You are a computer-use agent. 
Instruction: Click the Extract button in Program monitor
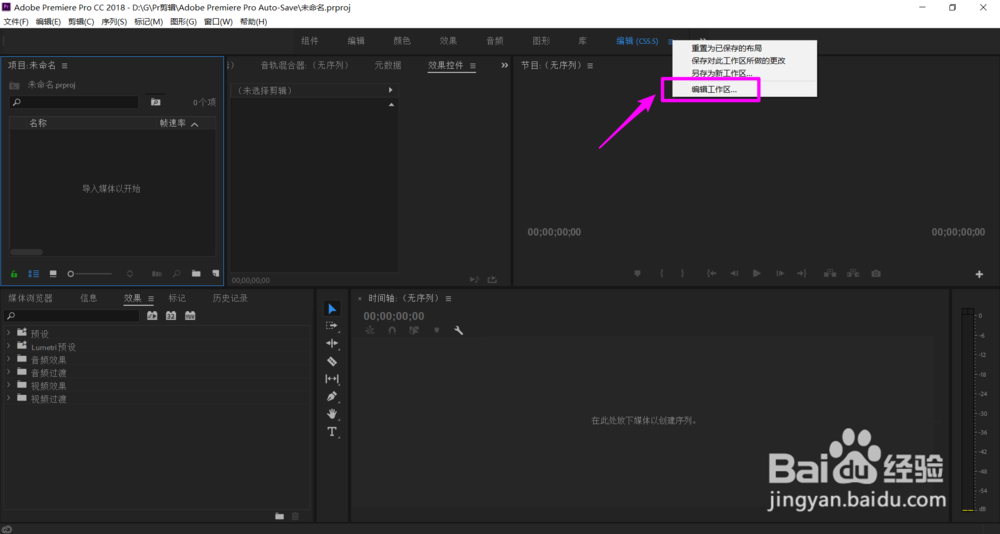click(853, 273)
